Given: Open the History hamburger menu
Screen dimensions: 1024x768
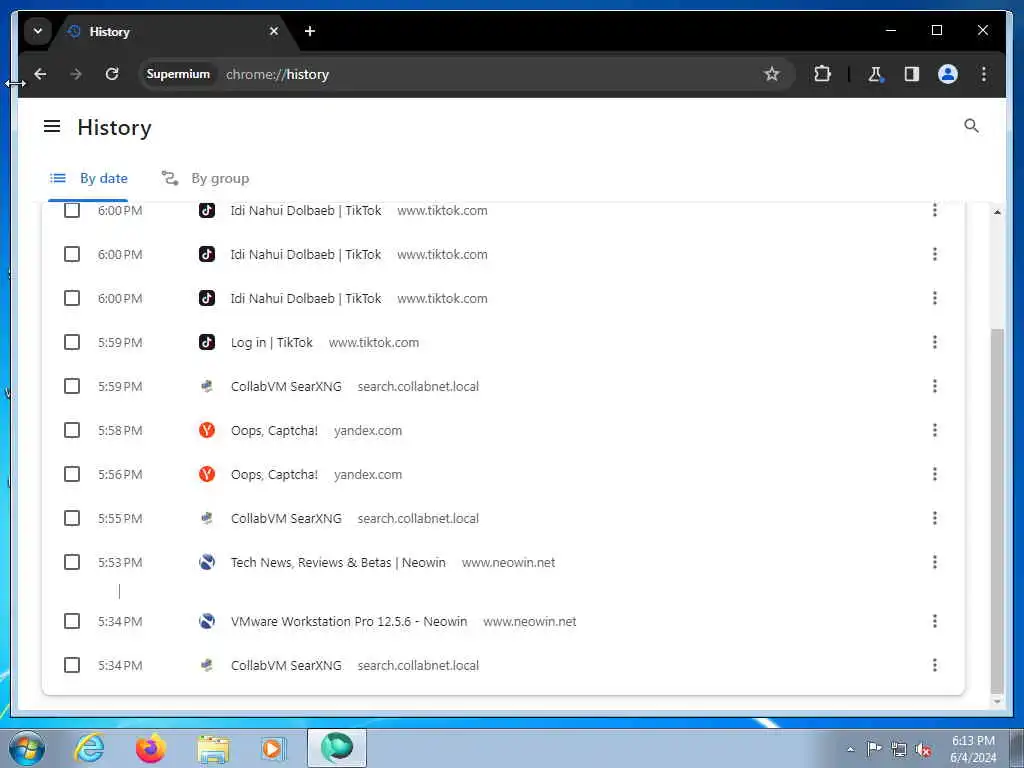Looking at the screenshot, I should (52, 127).
